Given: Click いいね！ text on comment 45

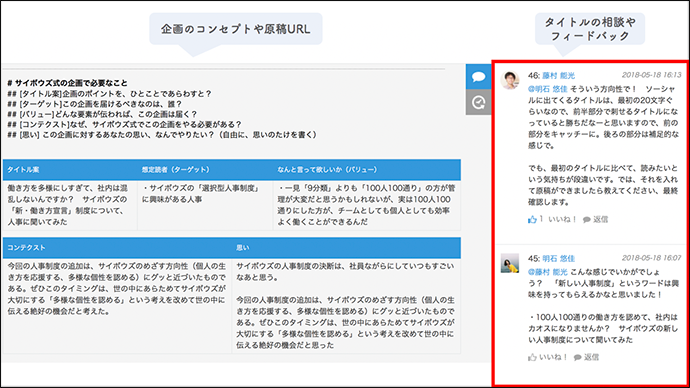Looking at the screenshot, I should click(554, 357).
